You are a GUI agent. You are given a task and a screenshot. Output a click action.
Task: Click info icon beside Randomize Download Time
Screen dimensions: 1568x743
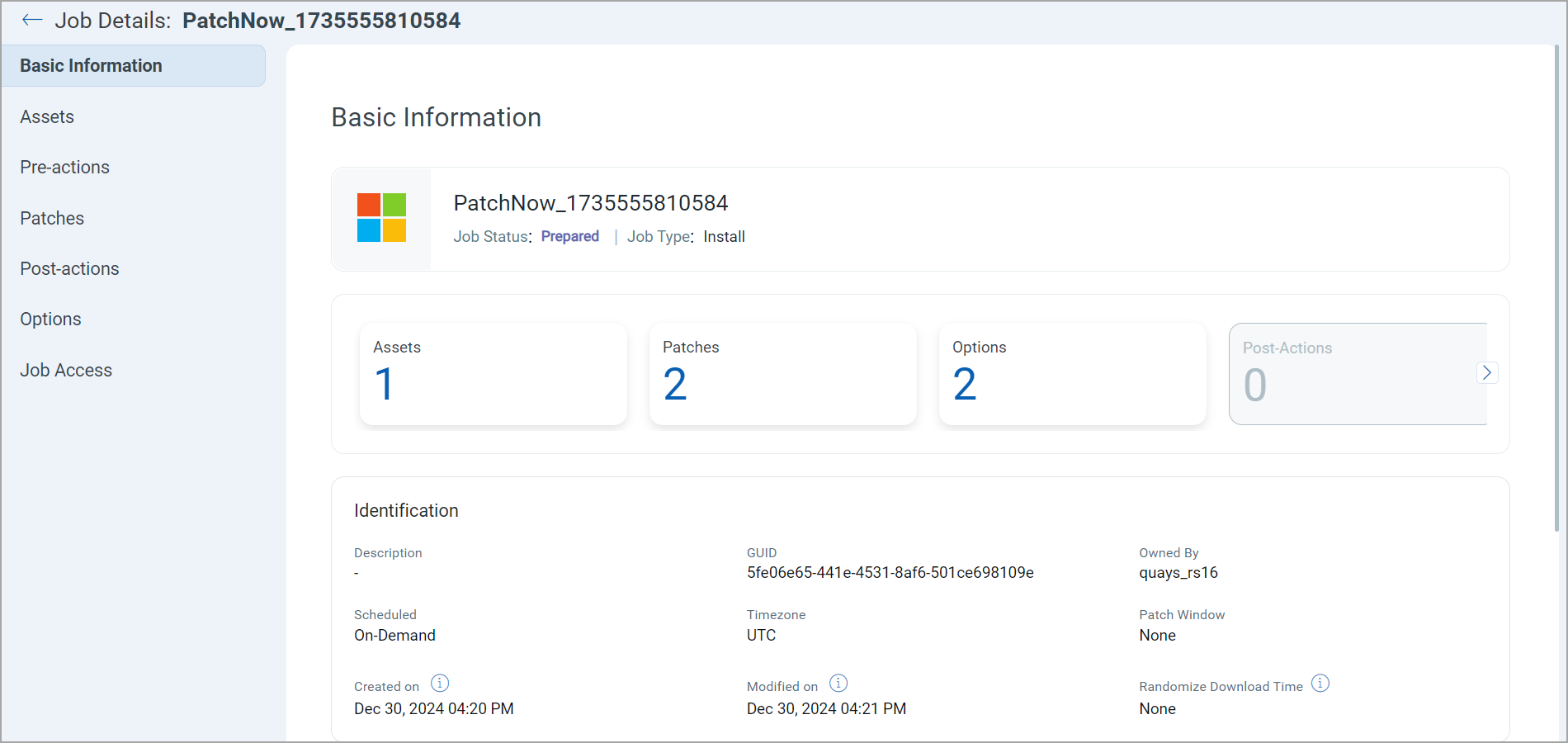click(x=1320, y=684)
